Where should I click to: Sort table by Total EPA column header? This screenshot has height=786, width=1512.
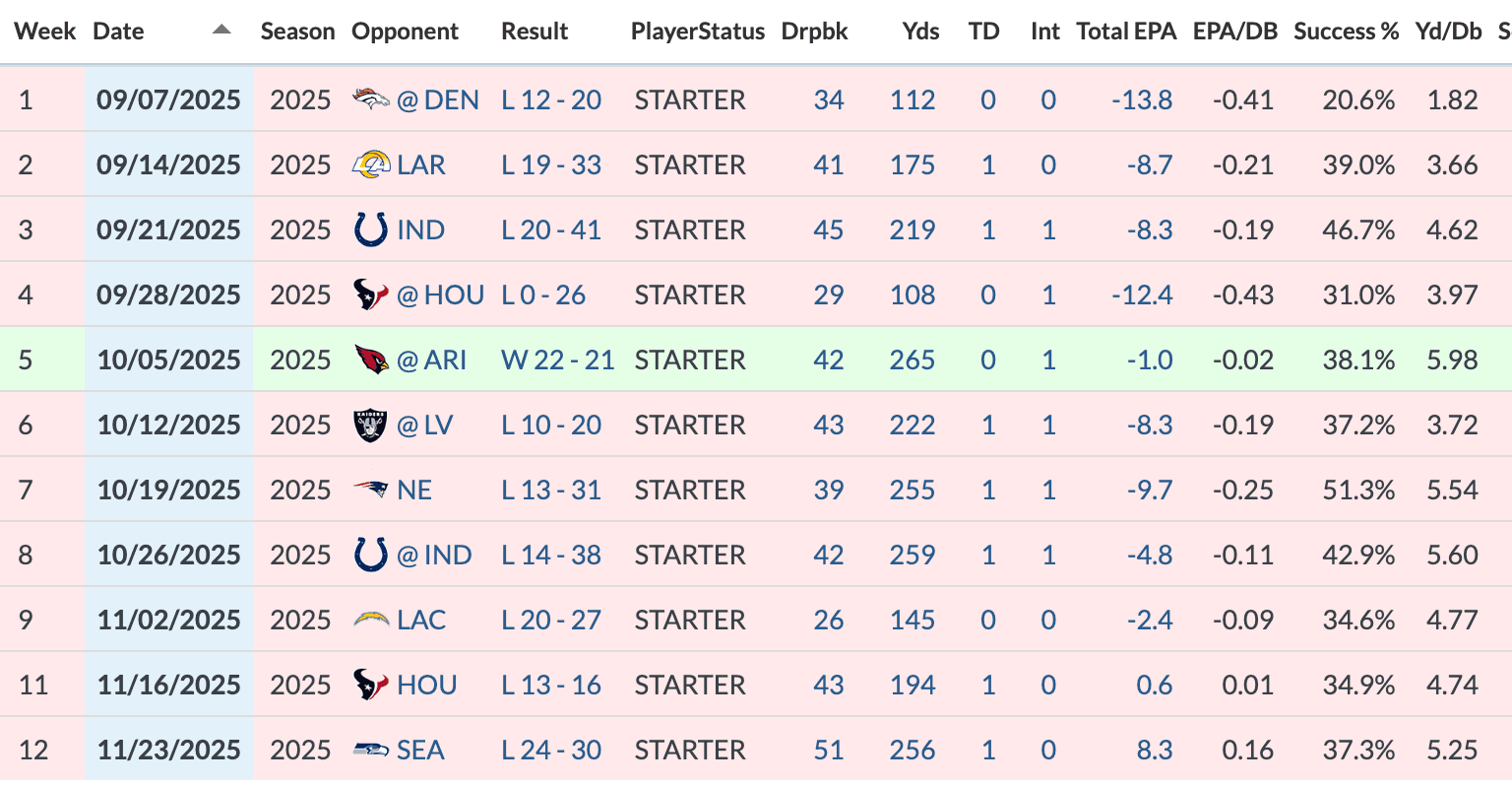tap(1126, 32)
